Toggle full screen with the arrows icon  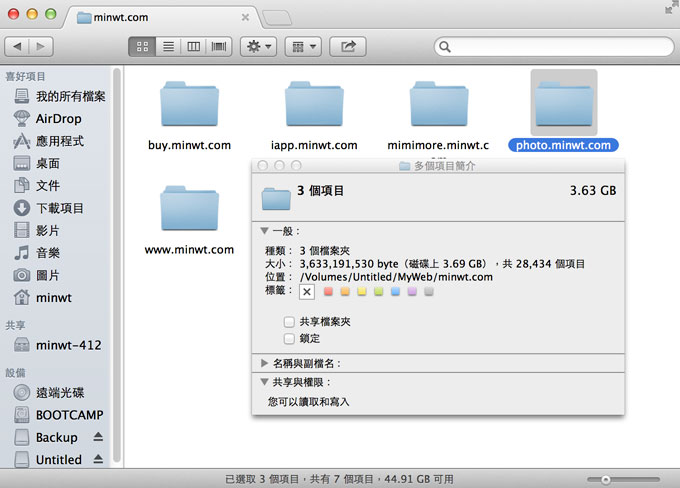click(x=672, y=7)
